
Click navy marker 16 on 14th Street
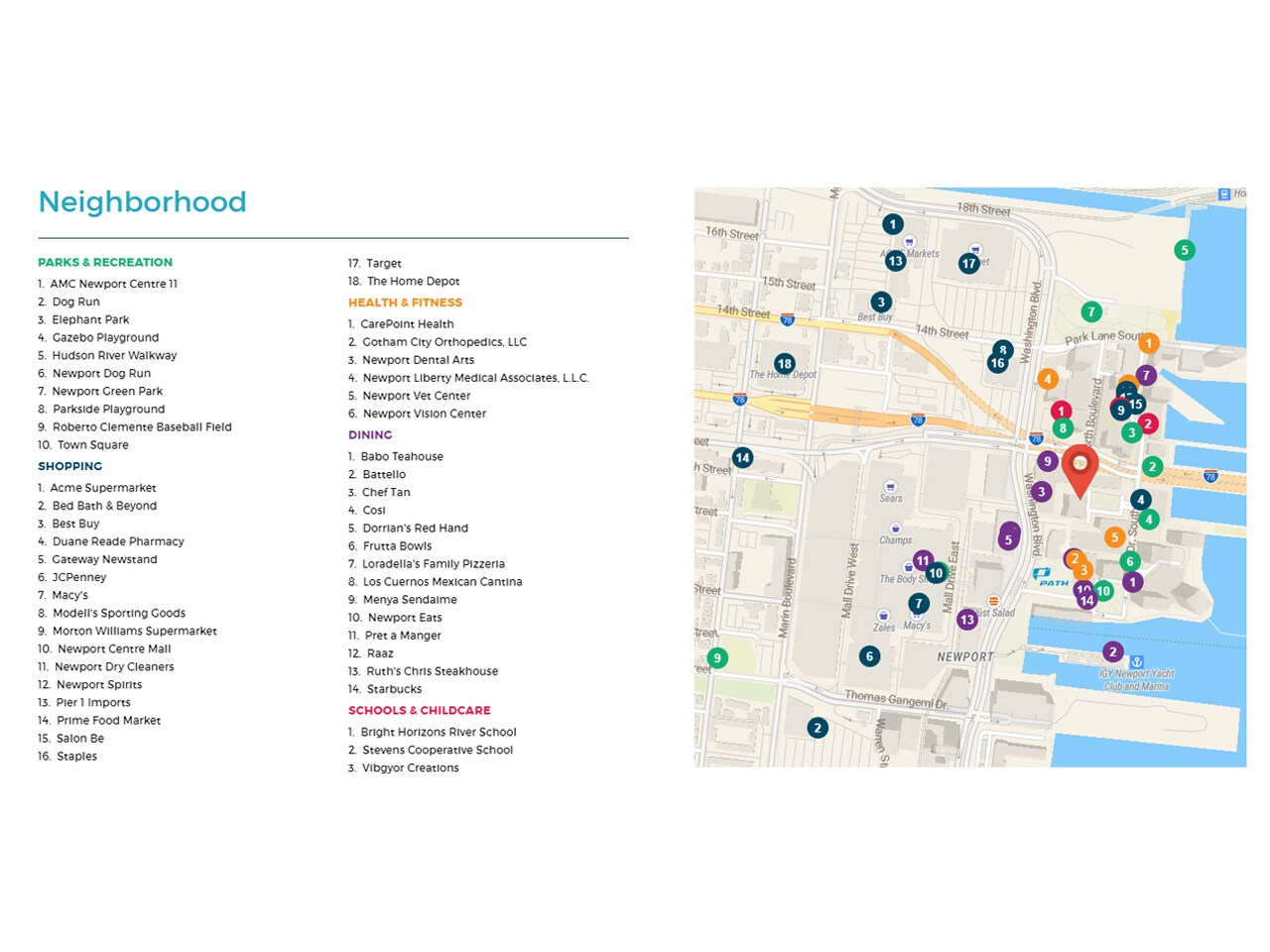tap(997, 363)
